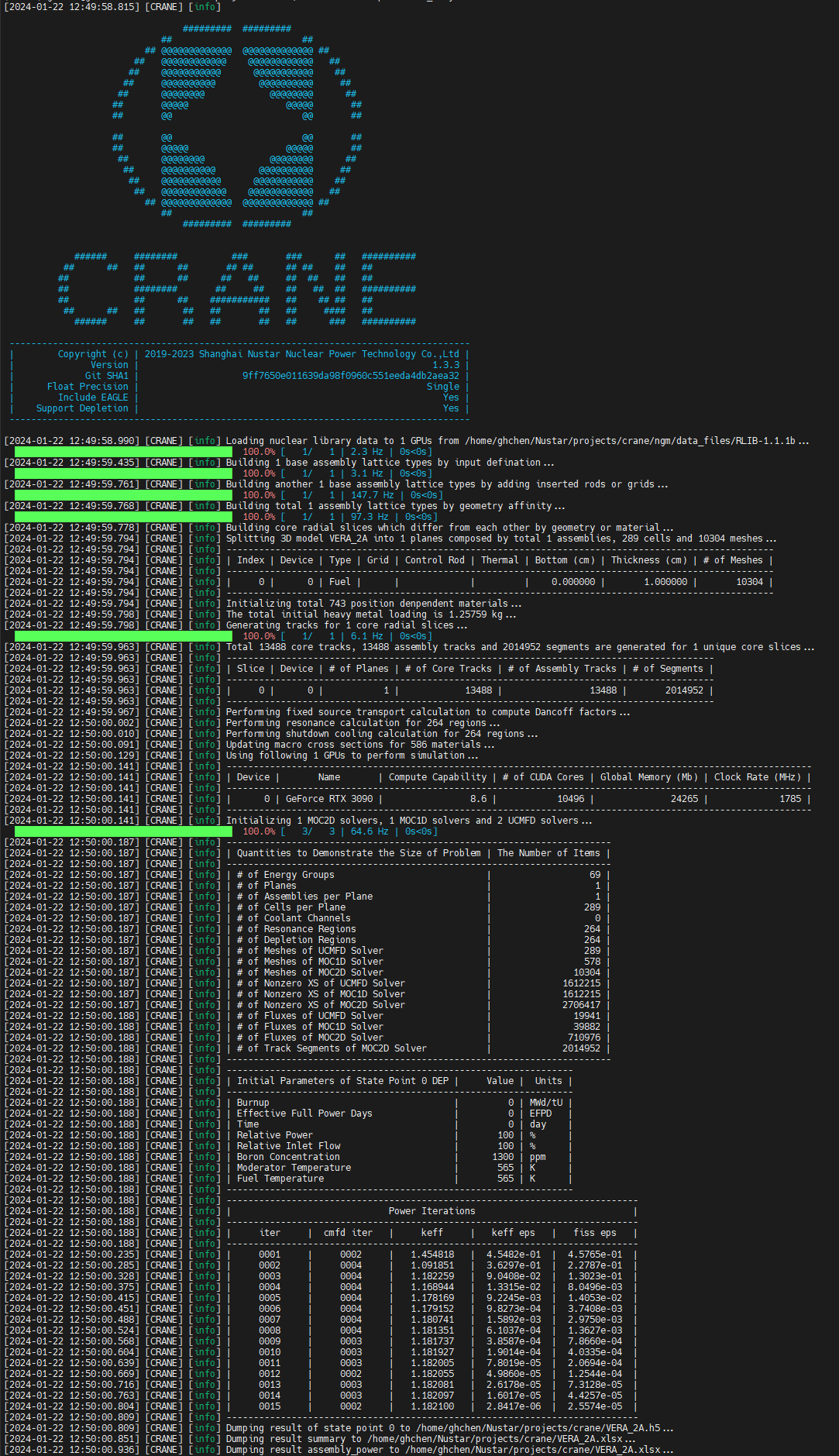Click progress bar under 'Generating tracks'
The width and height of the screenshot is (839, 1456).
[123, 636]
